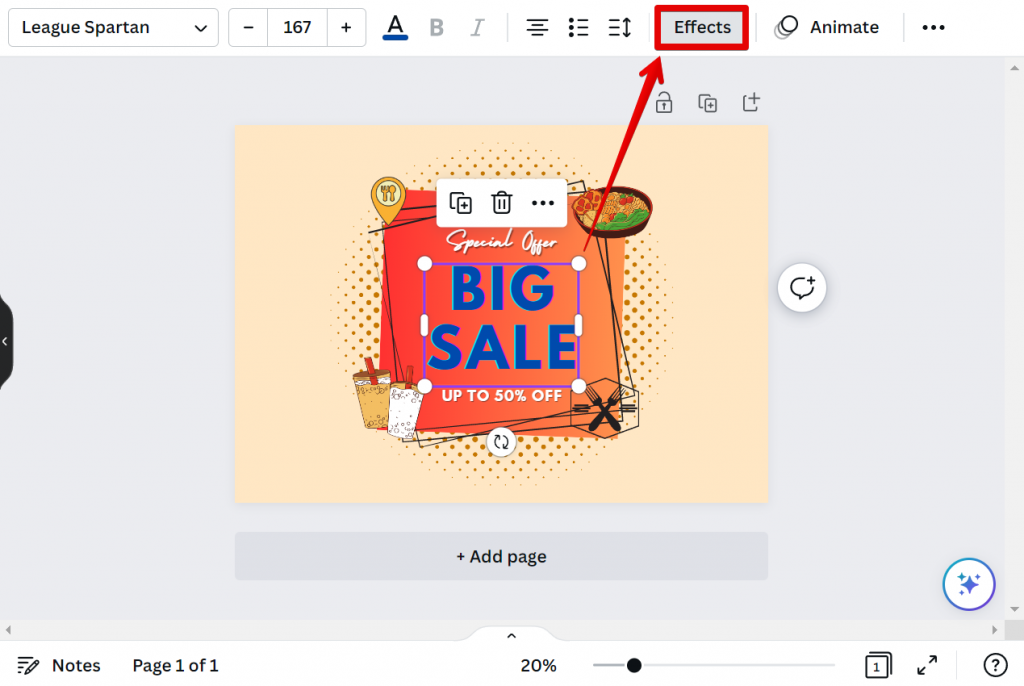Click the + Add page button

point(501,557)
